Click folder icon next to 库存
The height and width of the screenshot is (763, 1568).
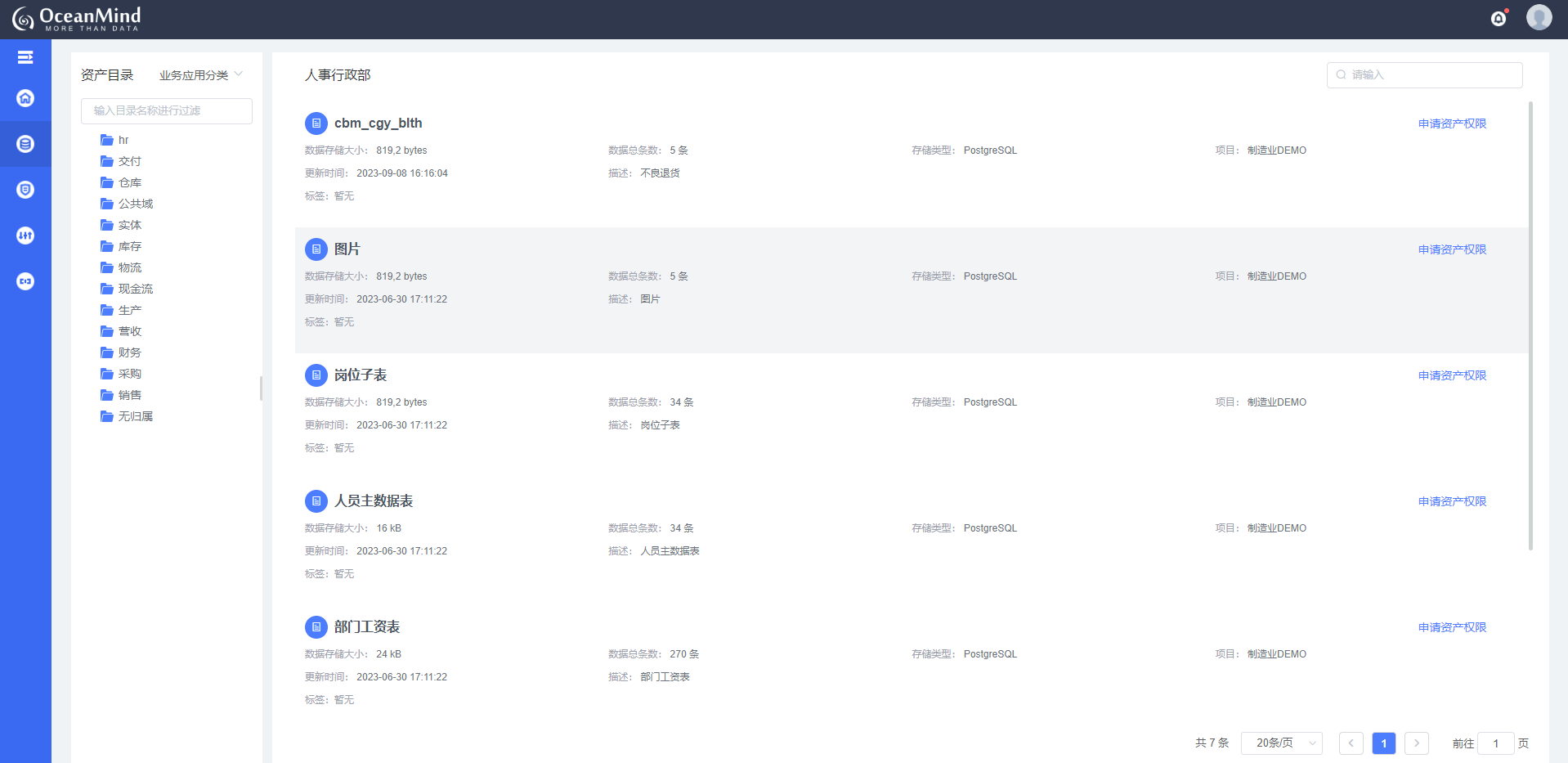pyautogui.click(x=107, y=246)
